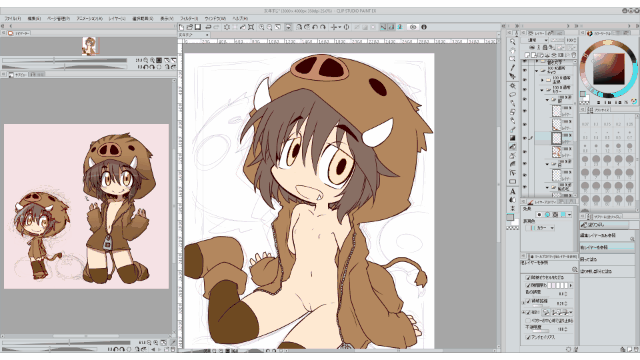Enable the unchecked vector center line checkbox
This screenshot has width=640, height=360.
(x=528, y=321)
